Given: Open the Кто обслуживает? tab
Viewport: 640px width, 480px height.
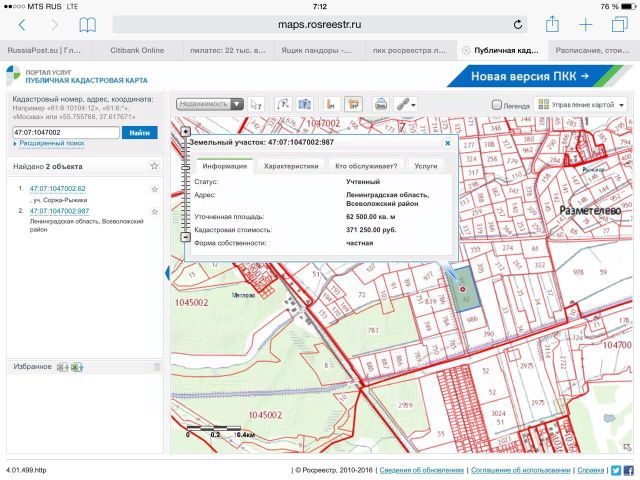Looking at the screenshot, I should pos(366,166).
